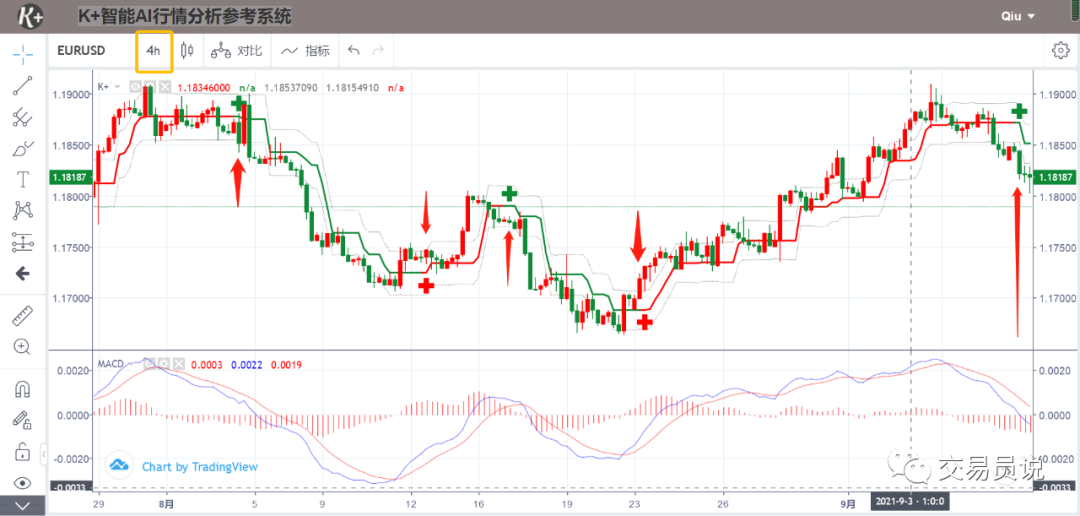Open MACD indicator settings gear
Image resolution: width=1080 pixels, height=516 pixels.
click(164, 363)
